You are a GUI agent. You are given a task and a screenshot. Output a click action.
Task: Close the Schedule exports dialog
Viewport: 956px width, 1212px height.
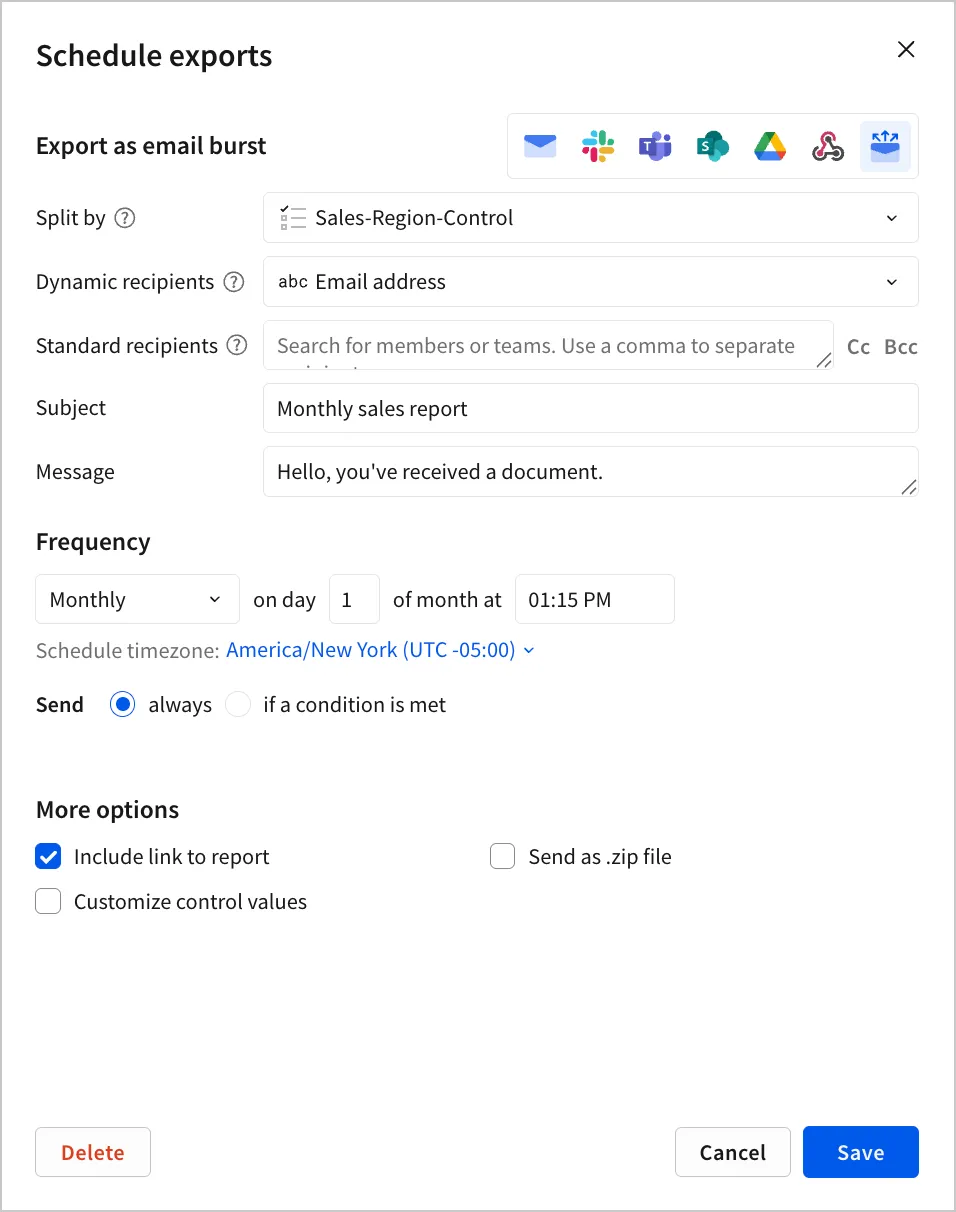(906, 50)
